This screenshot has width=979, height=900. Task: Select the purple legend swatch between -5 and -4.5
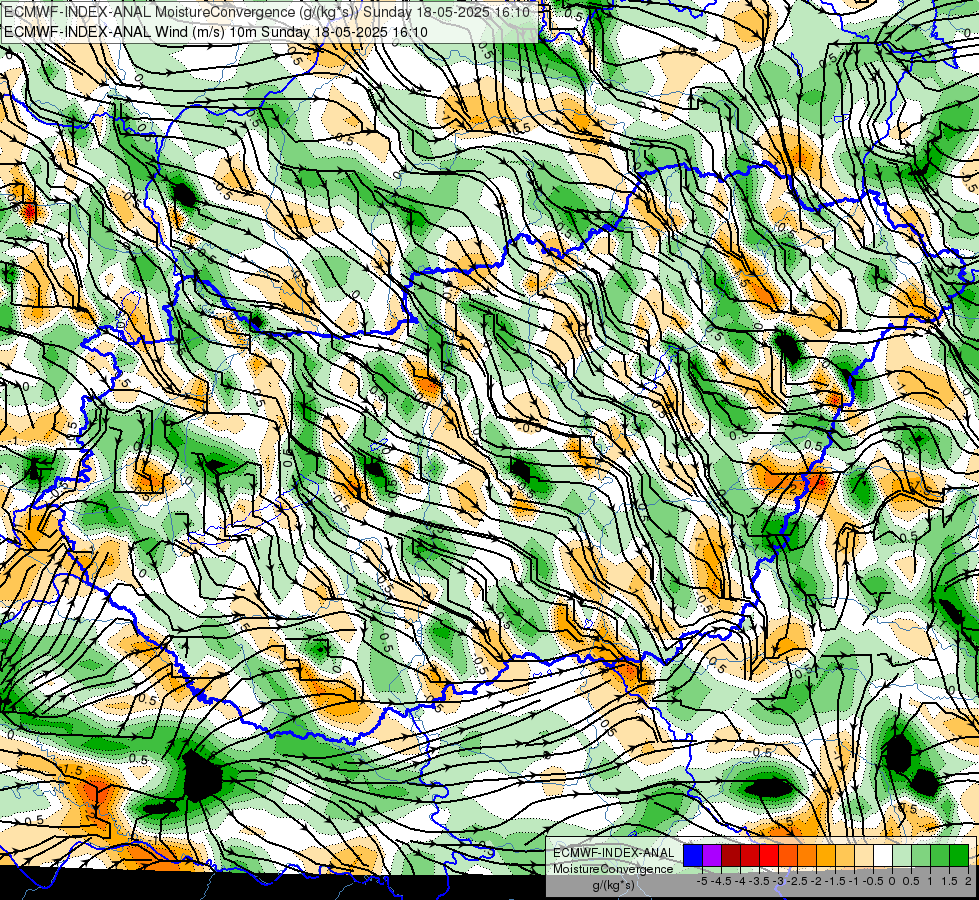[712, 856]
